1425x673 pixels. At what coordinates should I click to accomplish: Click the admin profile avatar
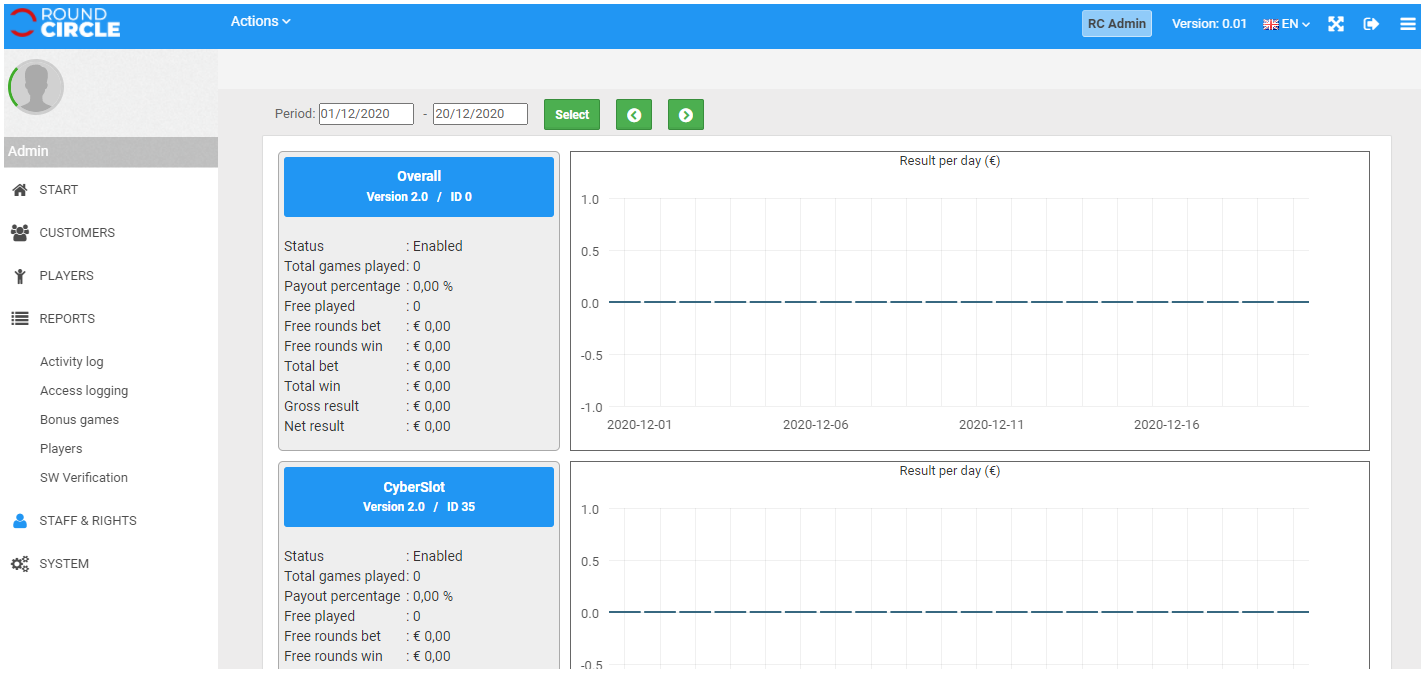[x=37, y=87]
